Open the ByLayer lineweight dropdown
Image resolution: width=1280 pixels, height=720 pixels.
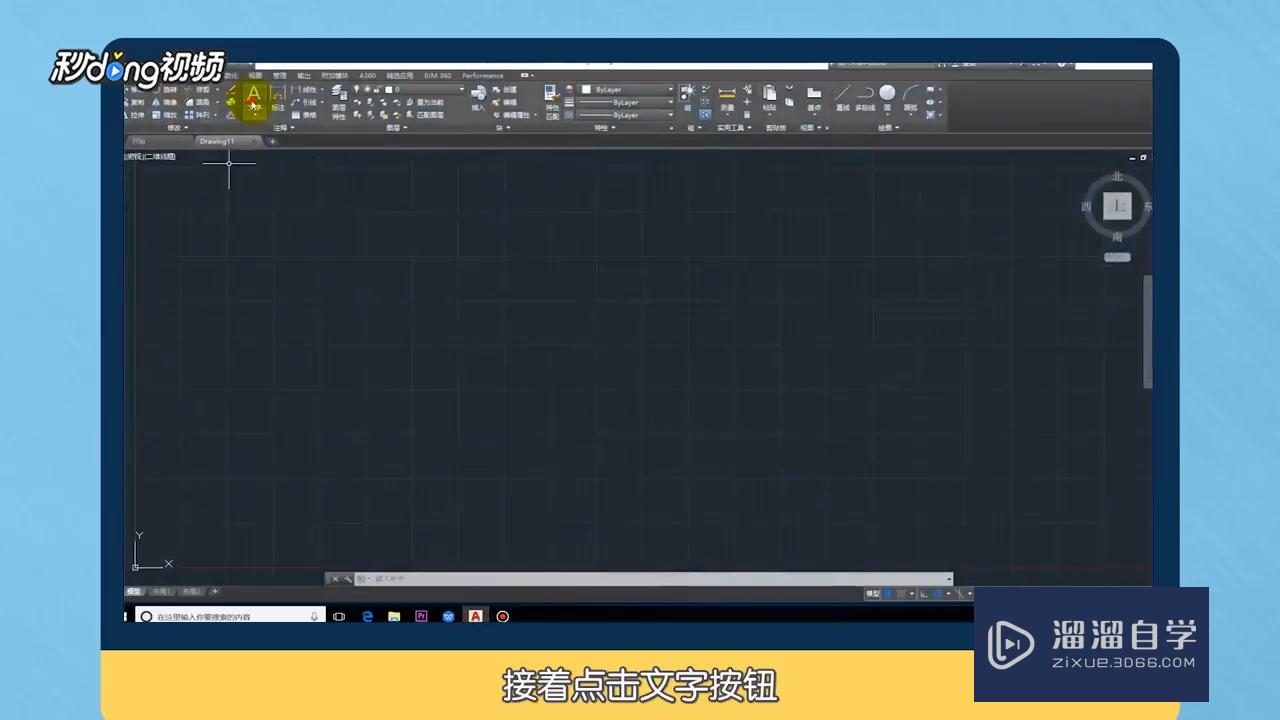point(627,102)
